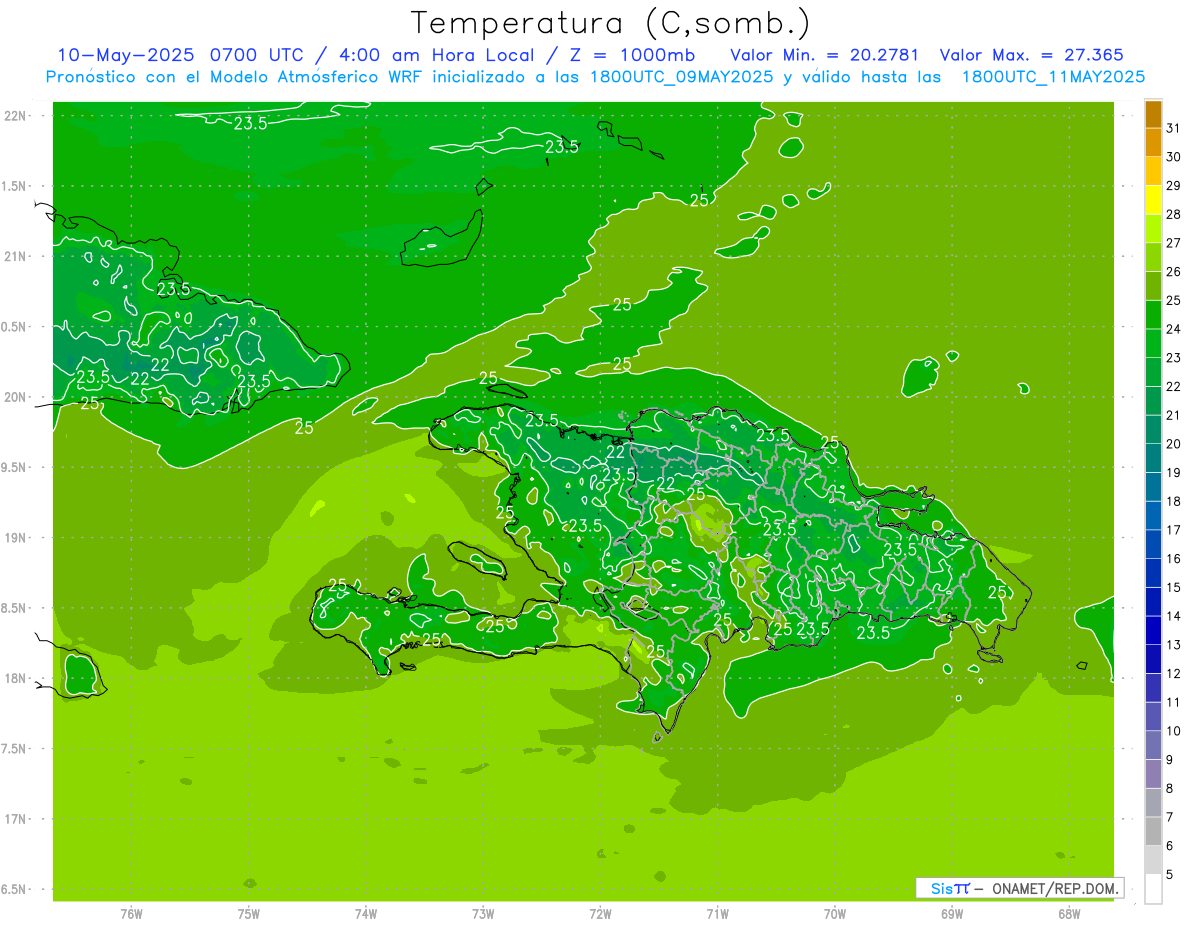The height and width of the screenshot is (927, 1200).
Task: Click the 69W longitude label
Action: 951,914
